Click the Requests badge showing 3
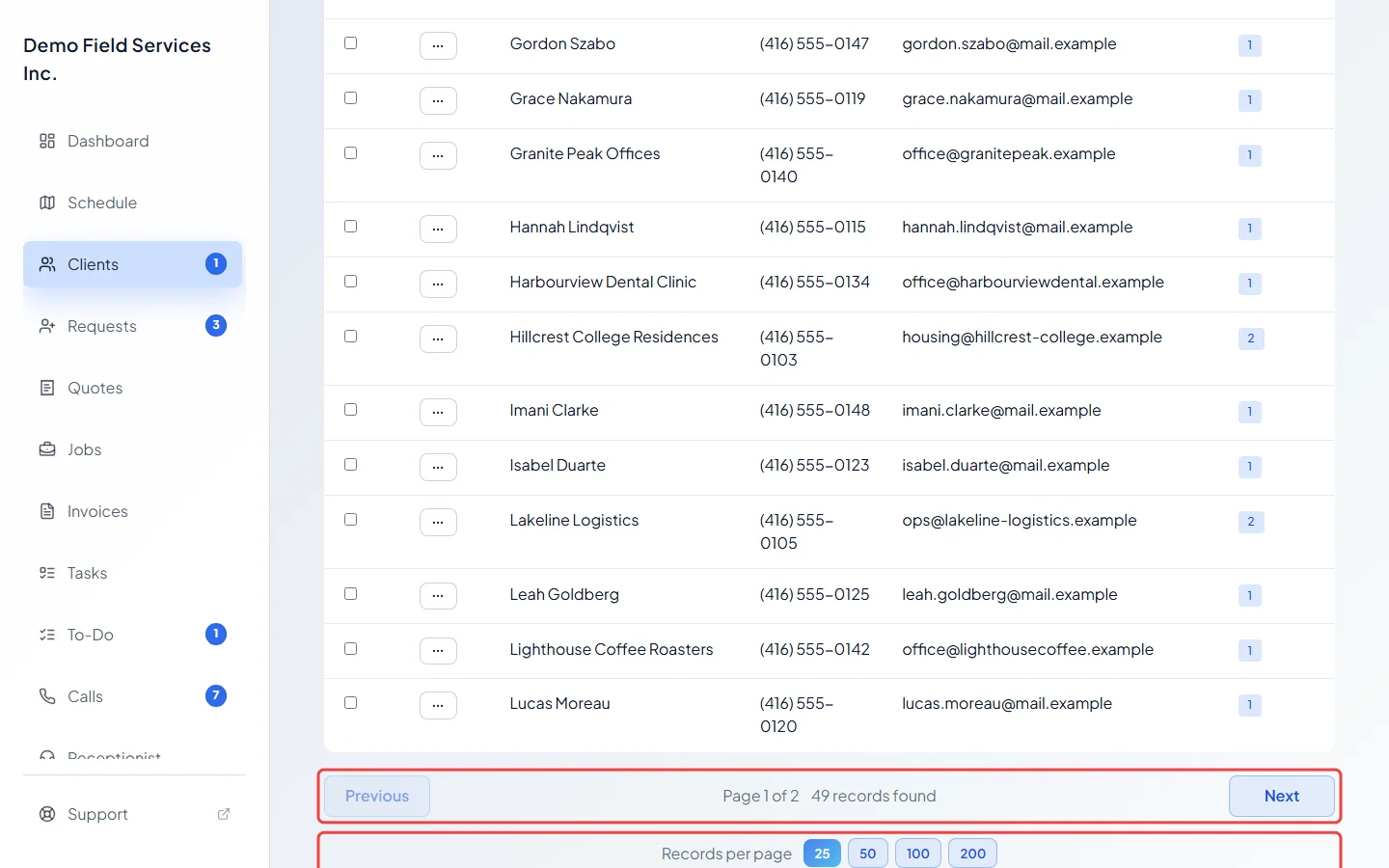Viewport: 1389px width, 868px height. (216, 325)
